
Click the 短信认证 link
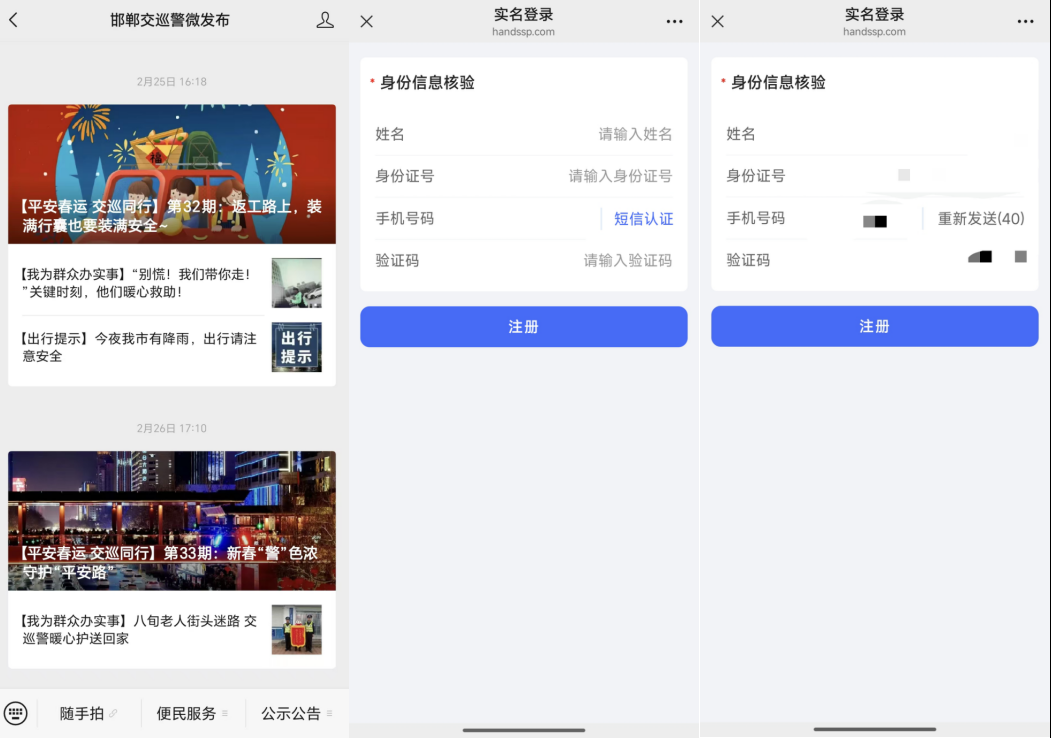coord(643,219)
